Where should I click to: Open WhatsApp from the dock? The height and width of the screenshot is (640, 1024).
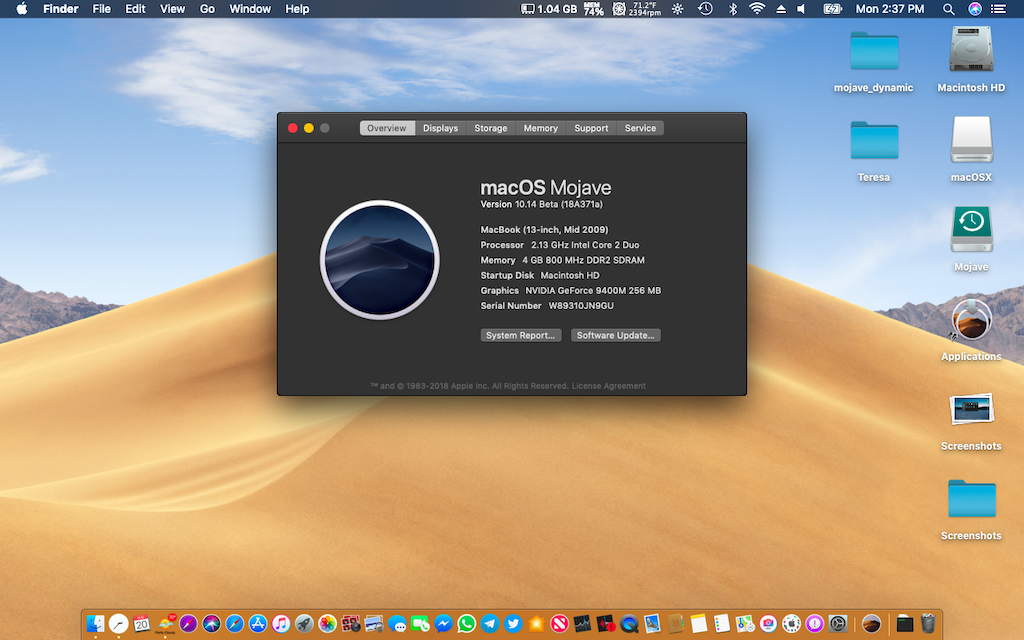[466, 624]
